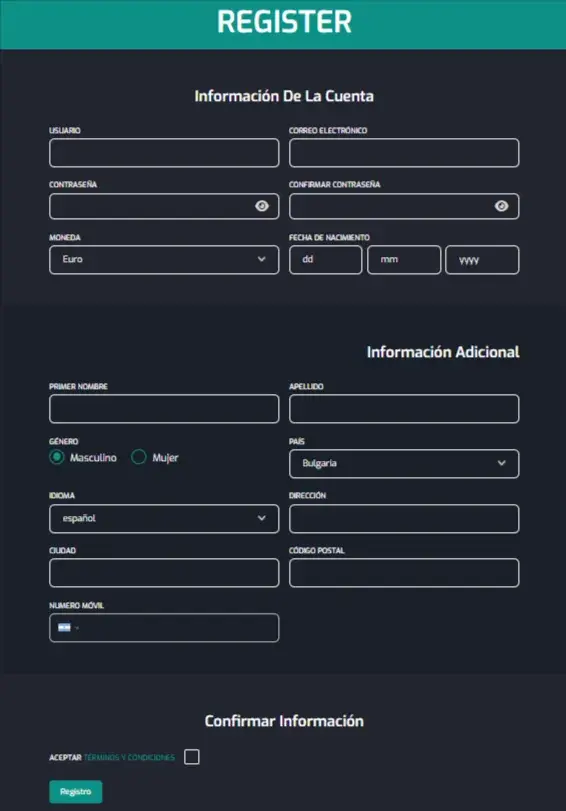Focus the Correo Electrónico input field
The width and height of the screenshot is (566, 811).
(404, 153)
